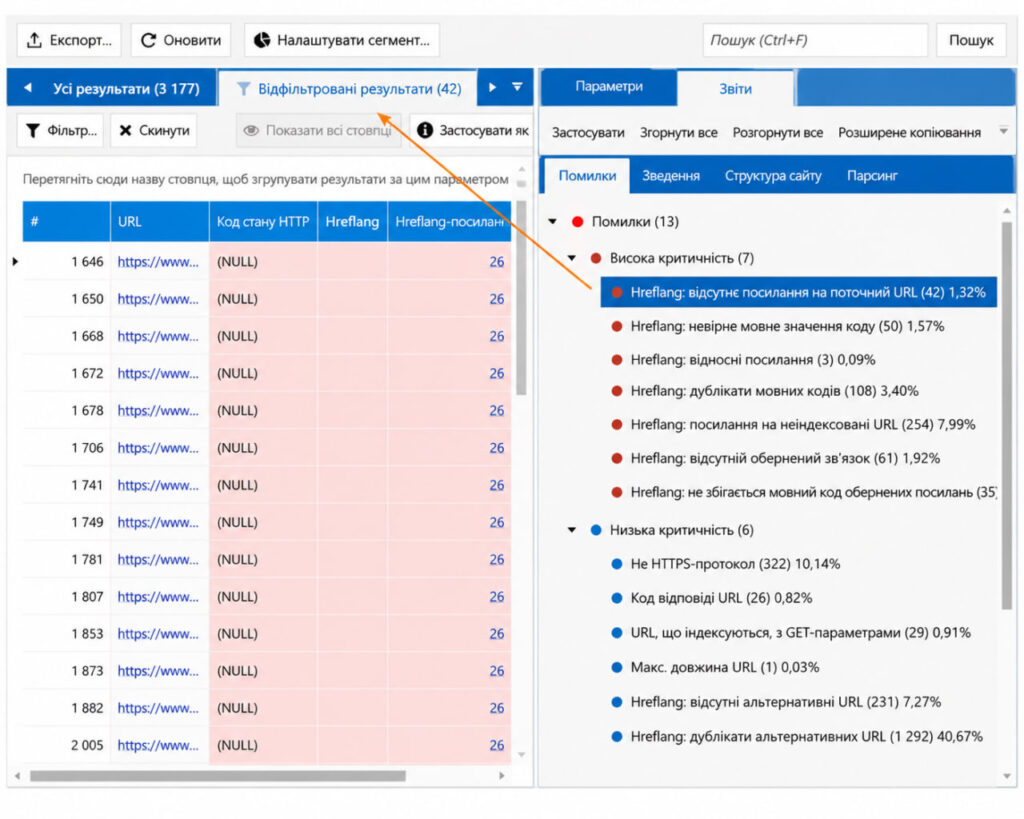Click hreflang links count 26 in row 1 650

pos(497,298)
